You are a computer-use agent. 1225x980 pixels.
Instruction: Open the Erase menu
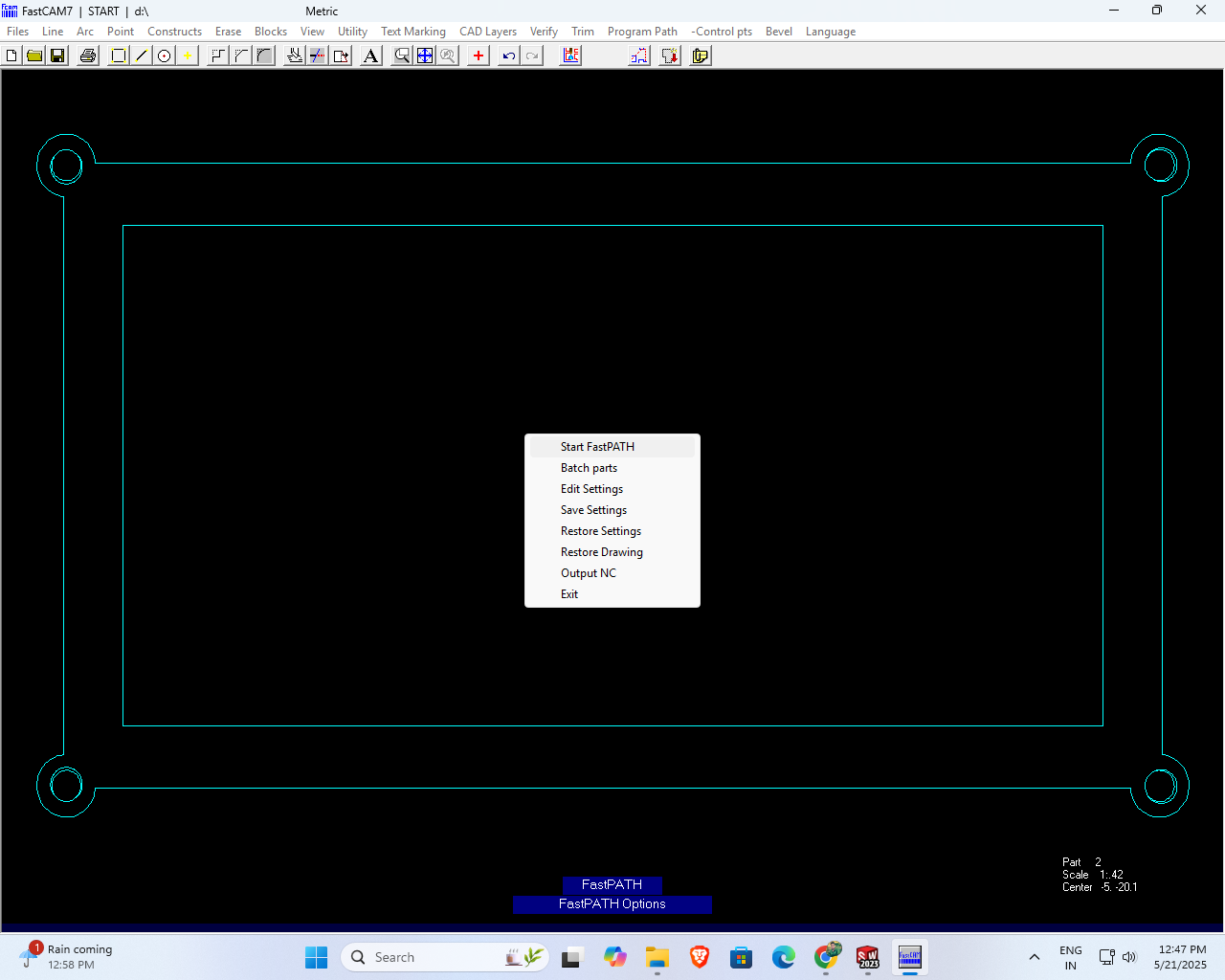[228, 32]
